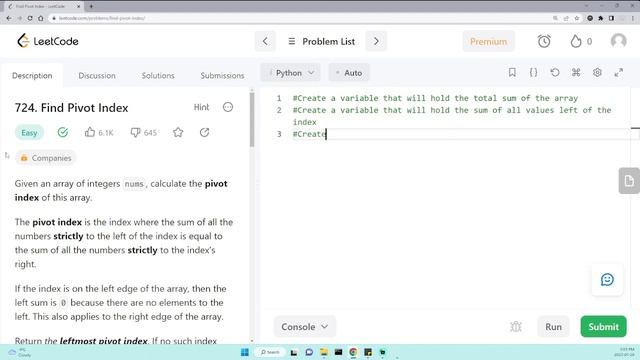Click the '6.1K' likes count
The image size is (640, 360).
(x=106, y=133)
